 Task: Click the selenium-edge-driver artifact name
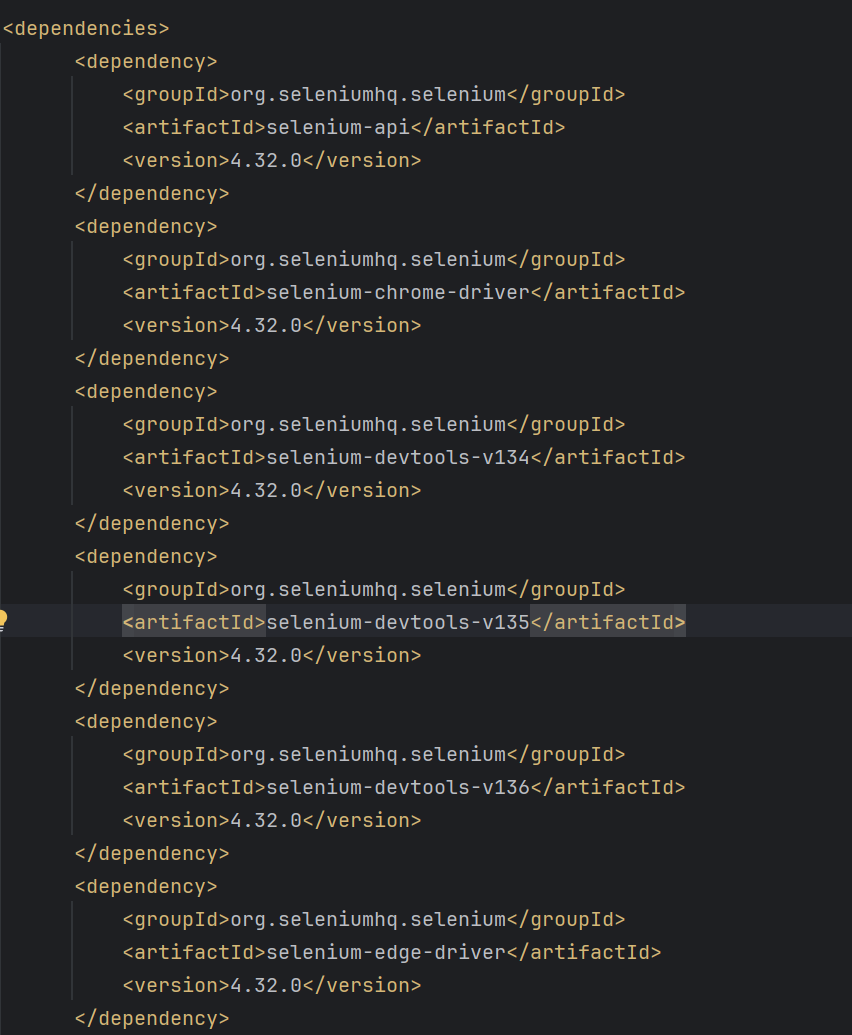pos(385,952)
